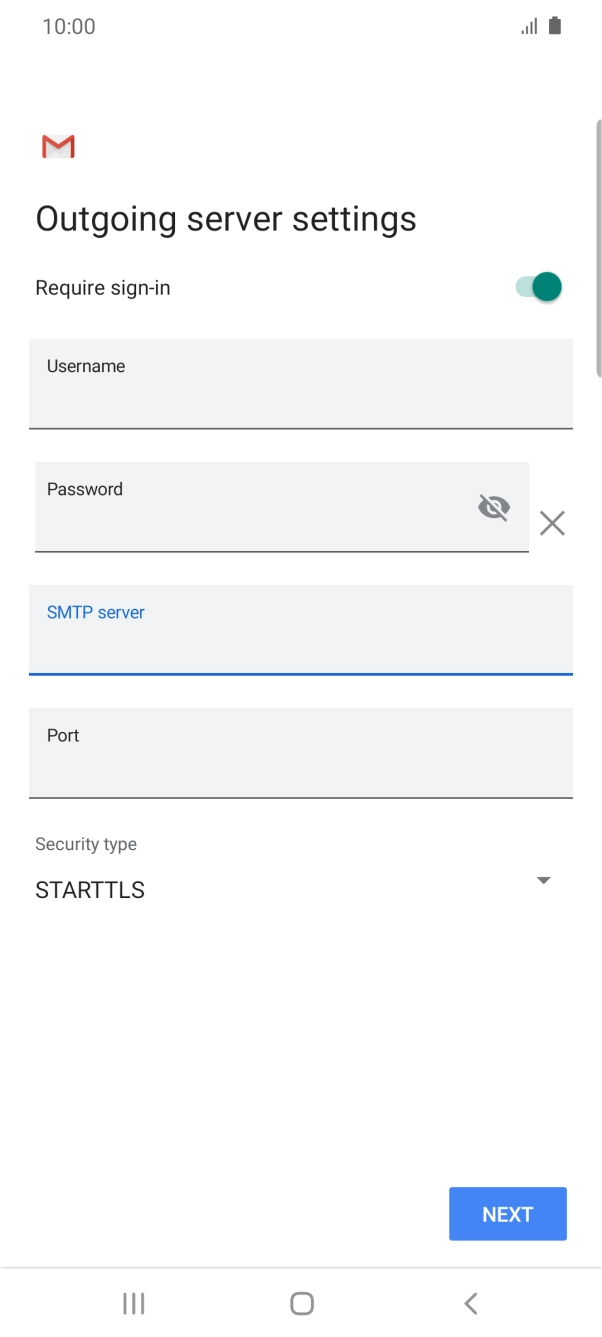Select the Outgoing server settings heading
The width and height of the screenshot is (602, 1337).
tap(226, 217)
